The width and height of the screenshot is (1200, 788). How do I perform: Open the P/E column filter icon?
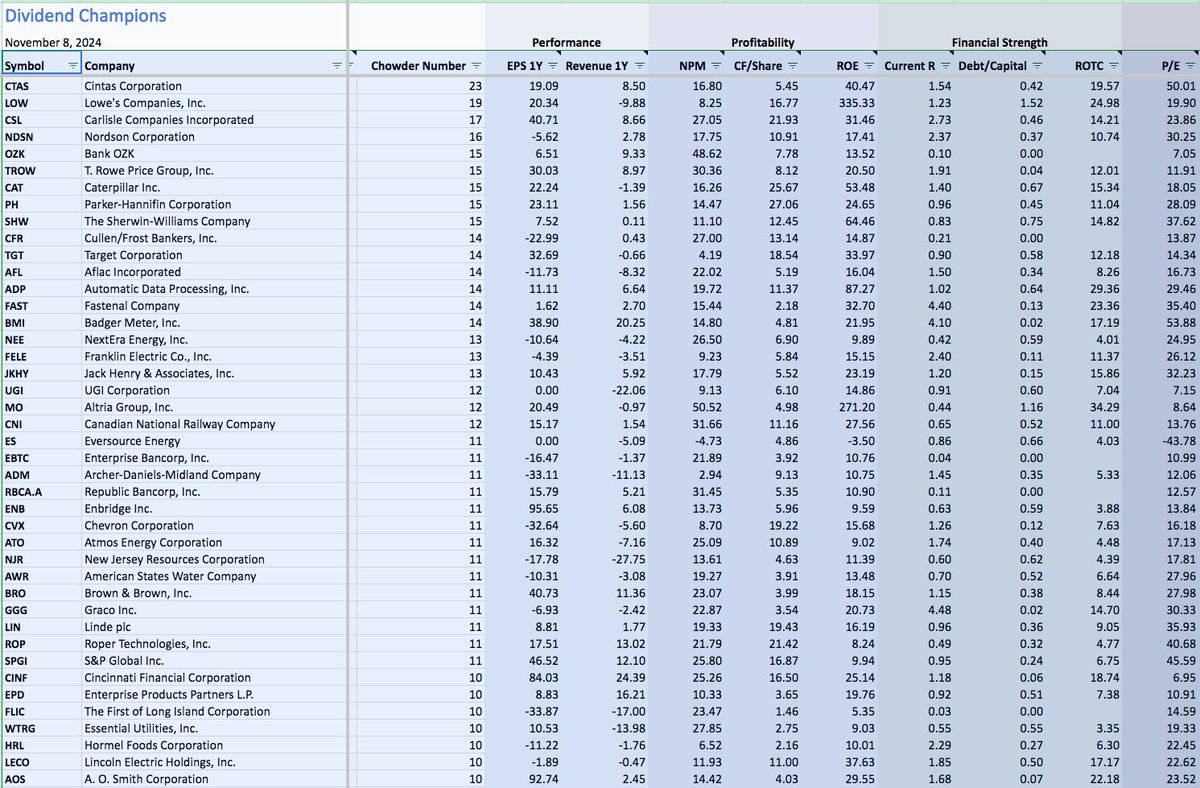[1189, 66]
